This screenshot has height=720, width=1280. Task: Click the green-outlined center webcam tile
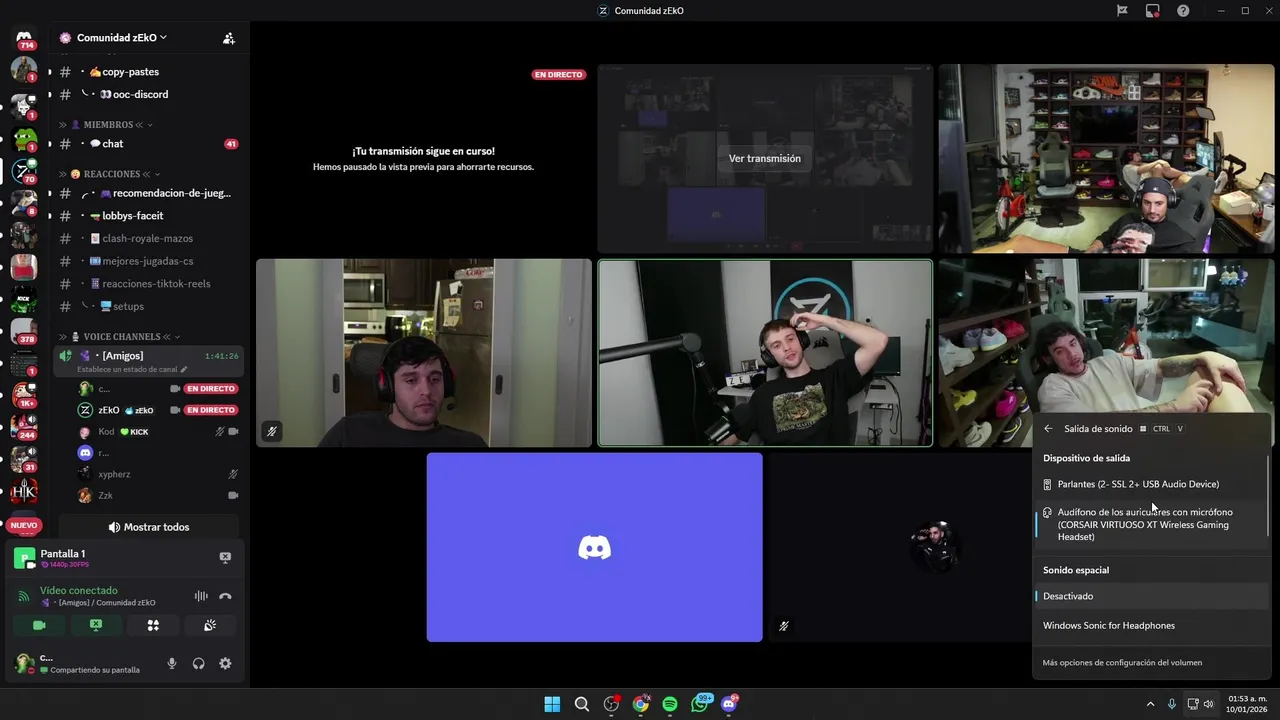(x=765, y=353)
